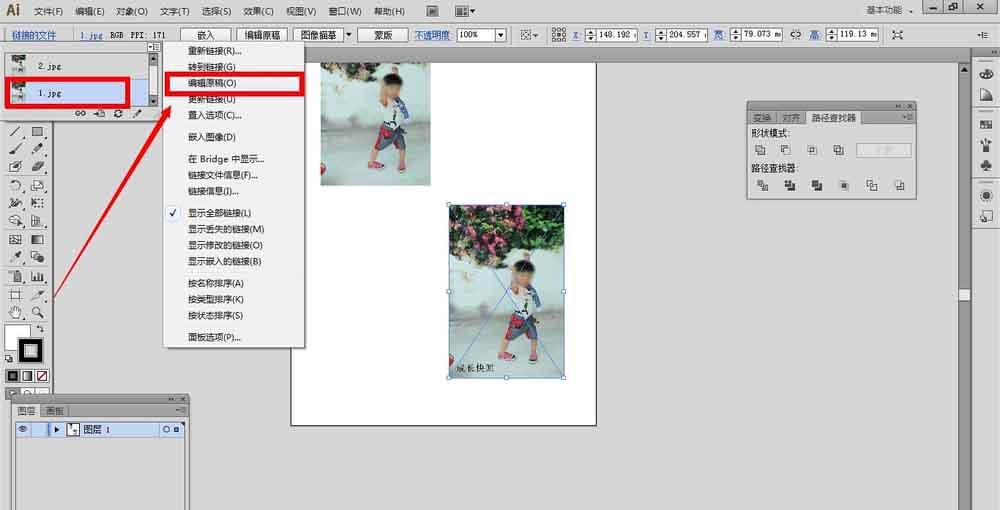Select the Eraser tool

point(38,167)
